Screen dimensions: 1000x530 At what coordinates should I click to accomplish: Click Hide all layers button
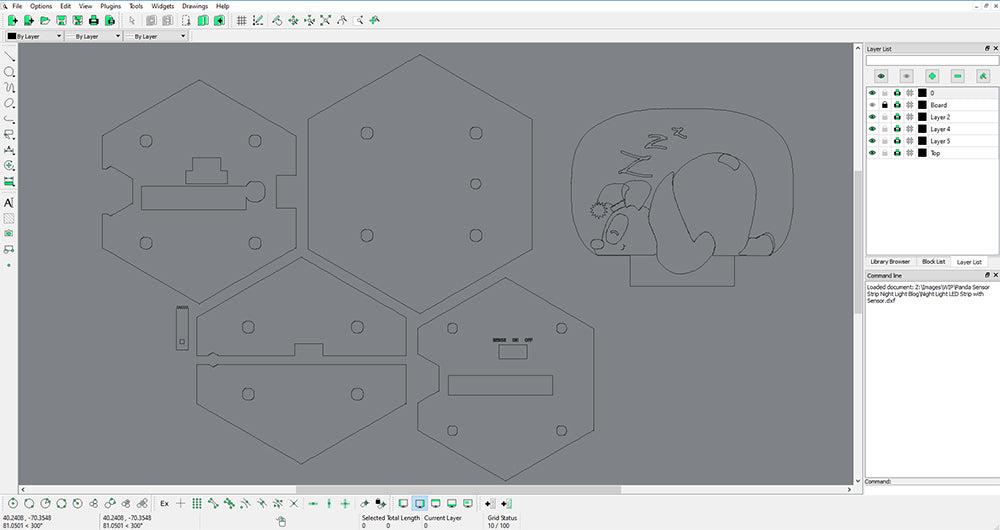(x=906, y=77)
